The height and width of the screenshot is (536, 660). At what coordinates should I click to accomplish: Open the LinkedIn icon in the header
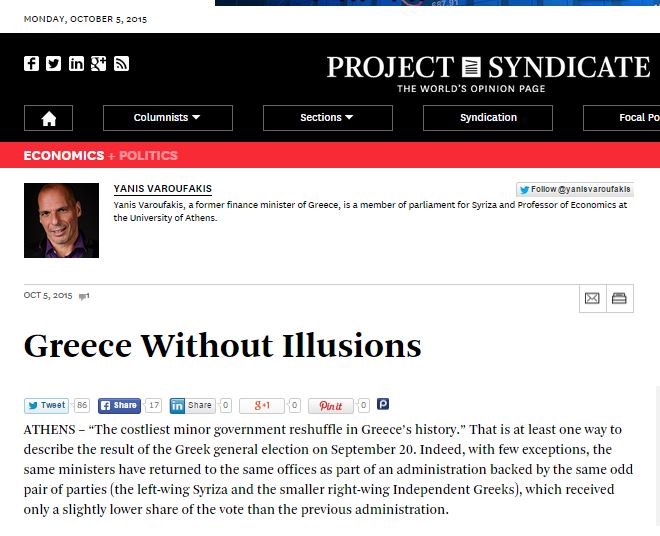(x=76, y=64)
